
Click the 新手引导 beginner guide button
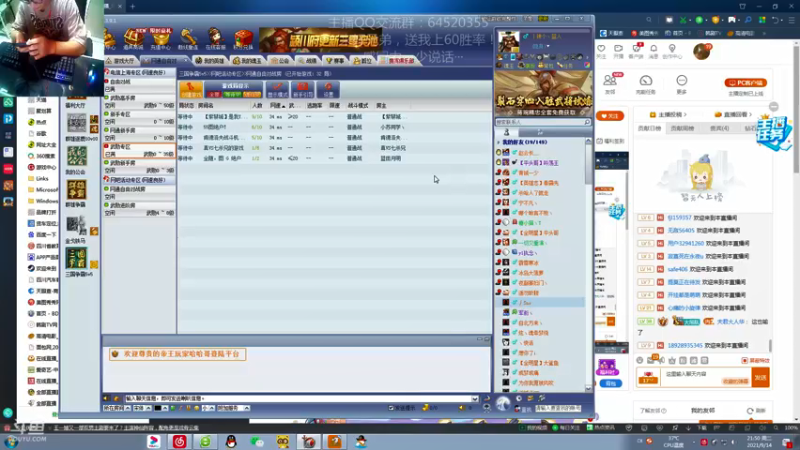pos(303,90)
